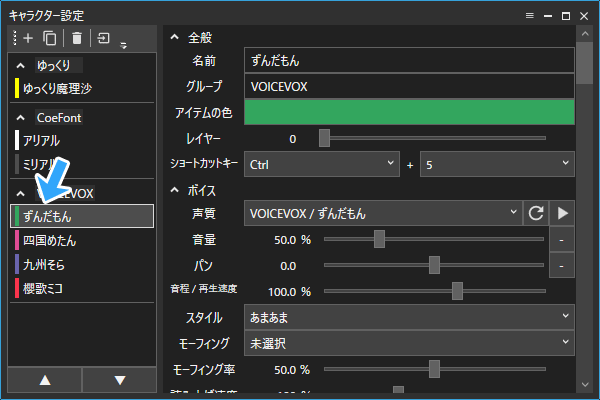This screenshot has height=400, width=600.
Task: Edit the グループ field VOICEVOX
Action: pyautogui.click(x=409, y=87)
